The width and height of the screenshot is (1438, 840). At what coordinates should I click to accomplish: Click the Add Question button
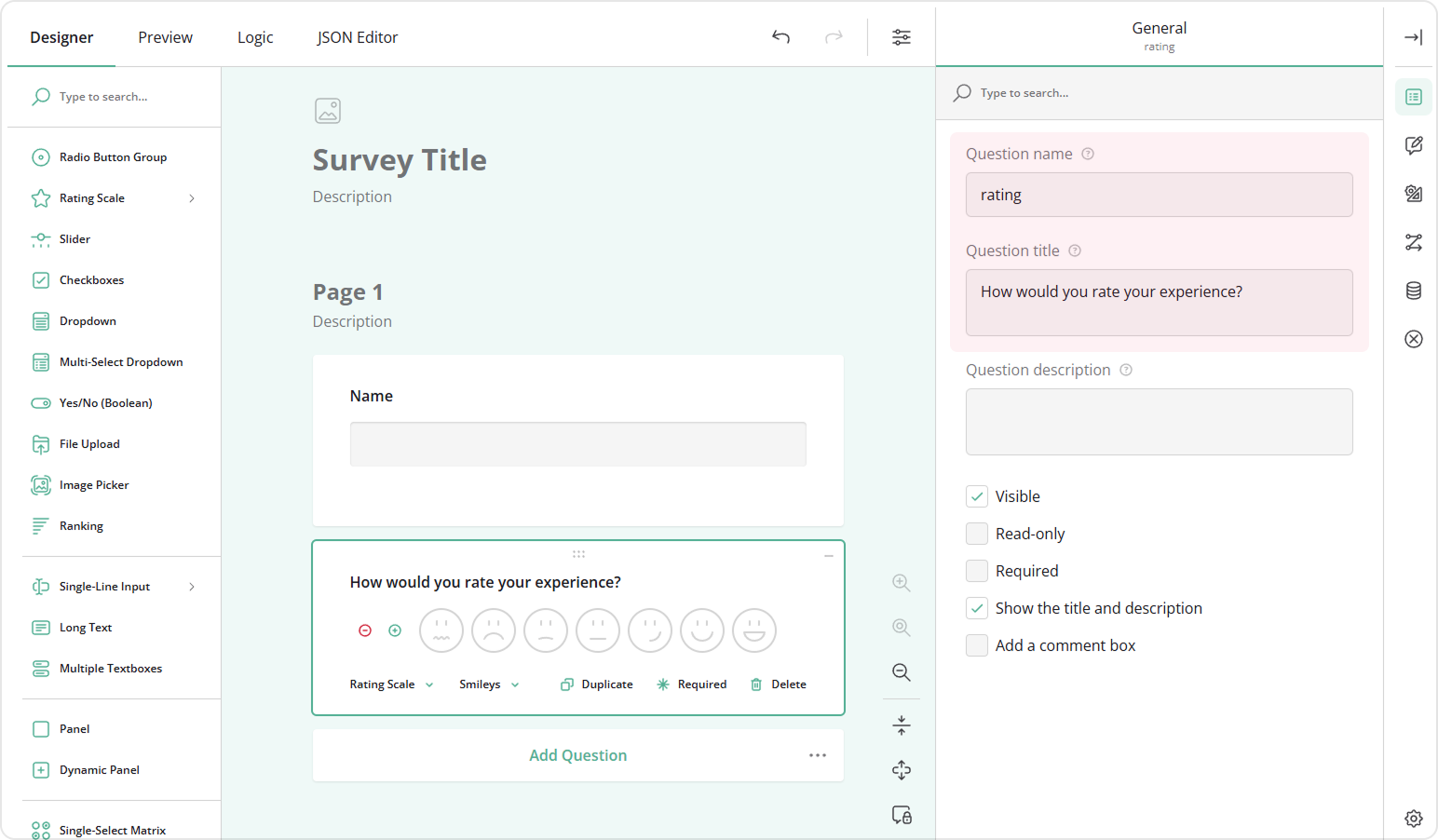tap(577, 755)
